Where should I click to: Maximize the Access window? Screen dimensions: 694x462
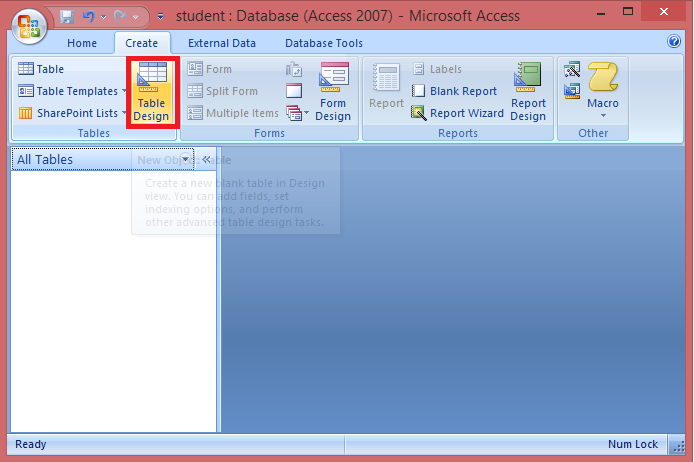click(x=628, y=12)
